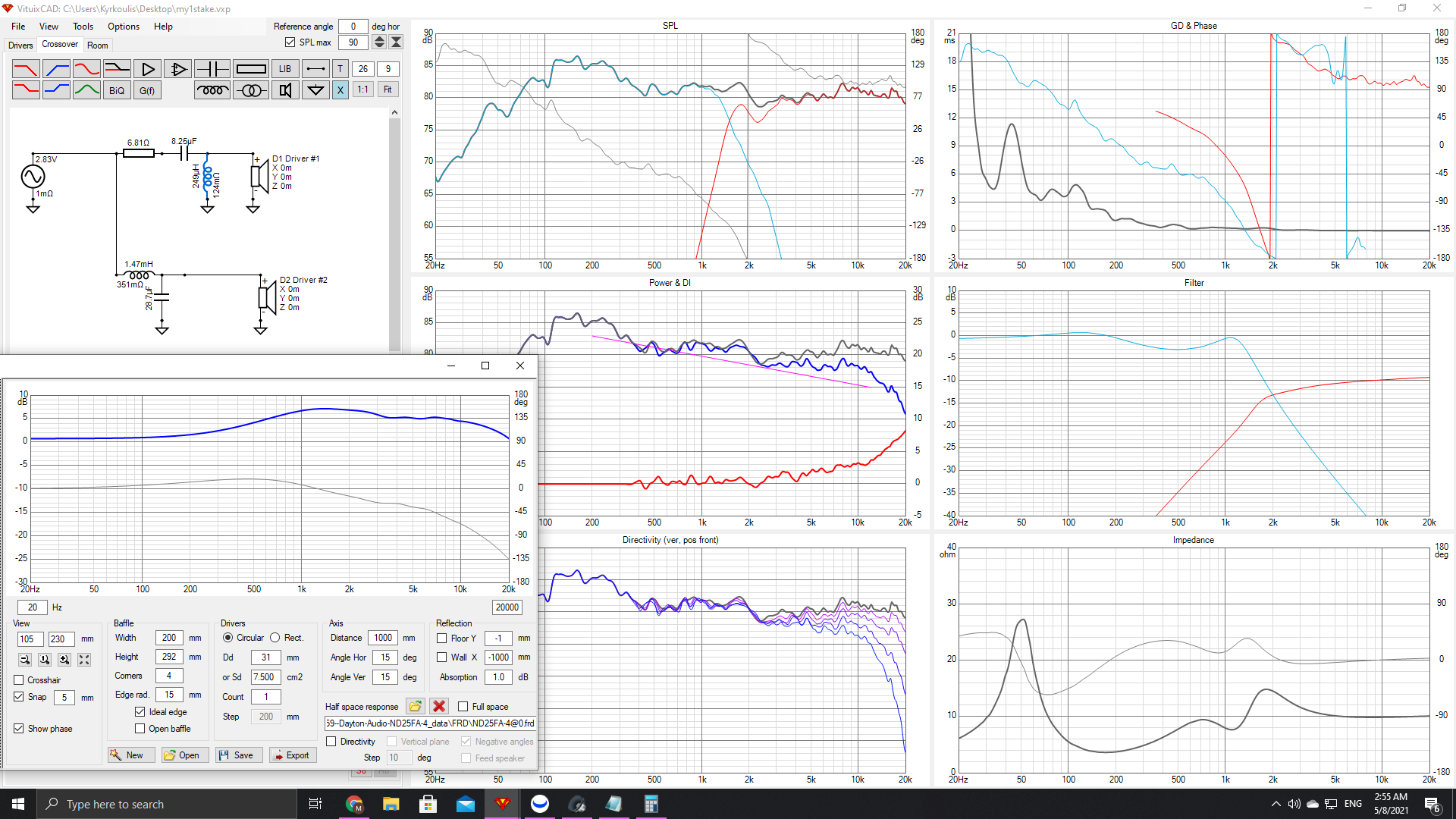The image size is (1456, 819).
Task: Export the diffraction response
Action: (293, 755)
